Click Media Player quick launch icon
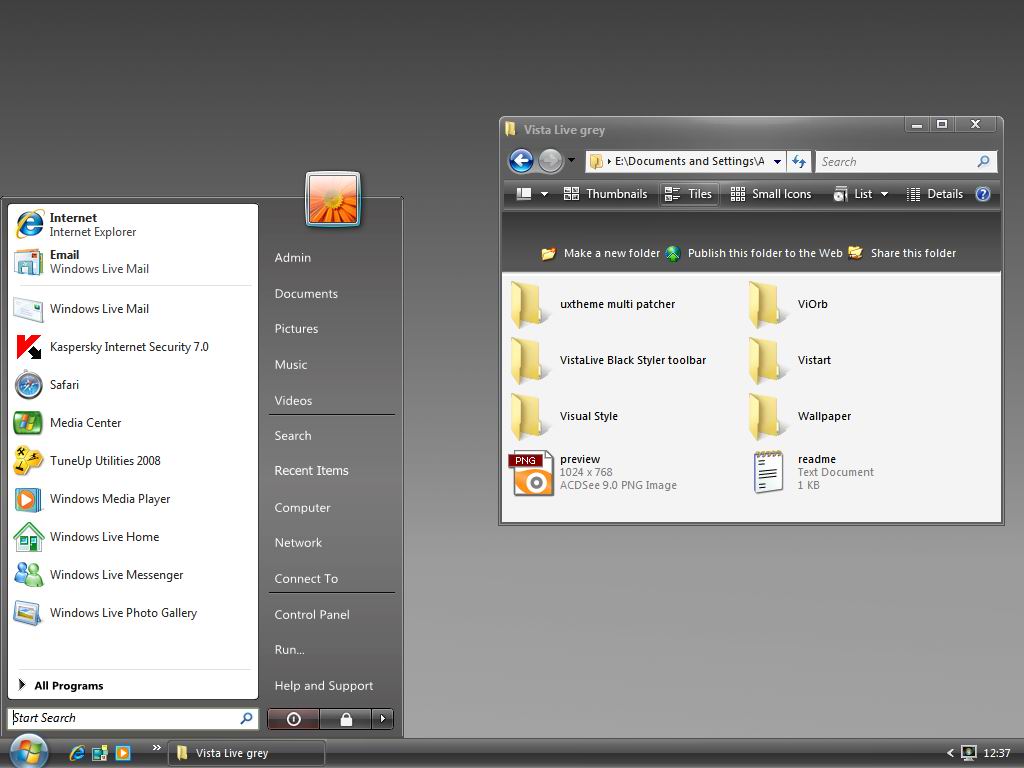The width and height of the screenshot is (1024, 768). point(123,753)
